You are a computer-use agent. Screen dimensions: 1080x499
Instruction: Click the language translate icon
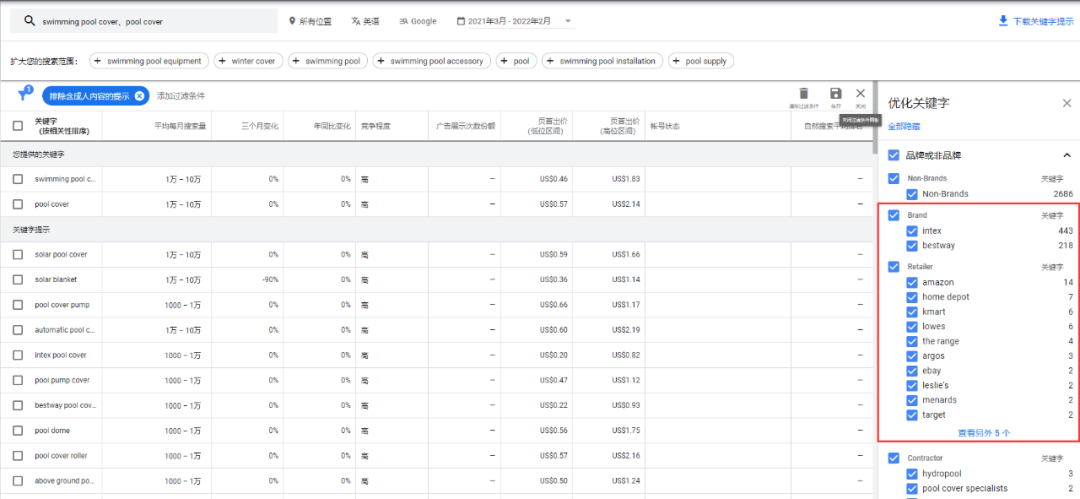tap(355, 21)
